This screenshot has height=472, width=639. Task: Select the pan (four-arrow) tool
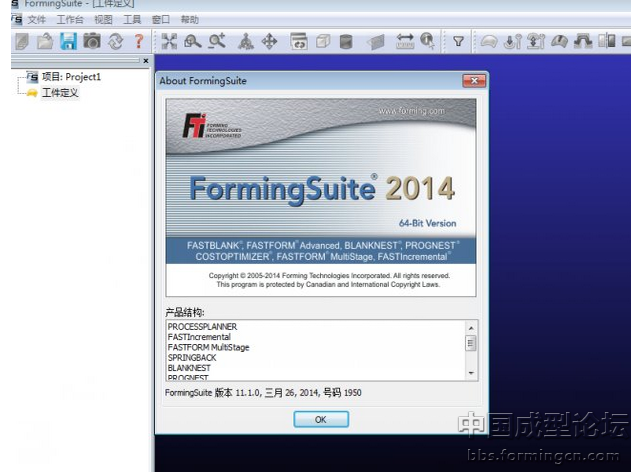(269, 41)
